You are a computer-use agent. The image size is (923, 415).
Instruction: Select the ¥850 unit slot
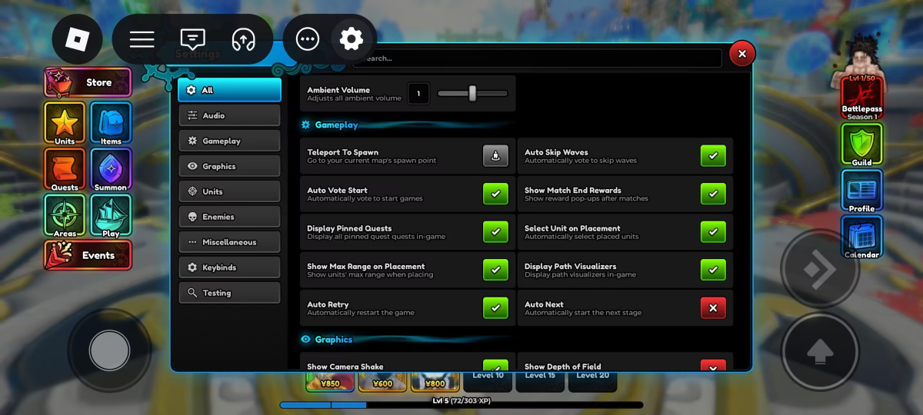point(330,381)
